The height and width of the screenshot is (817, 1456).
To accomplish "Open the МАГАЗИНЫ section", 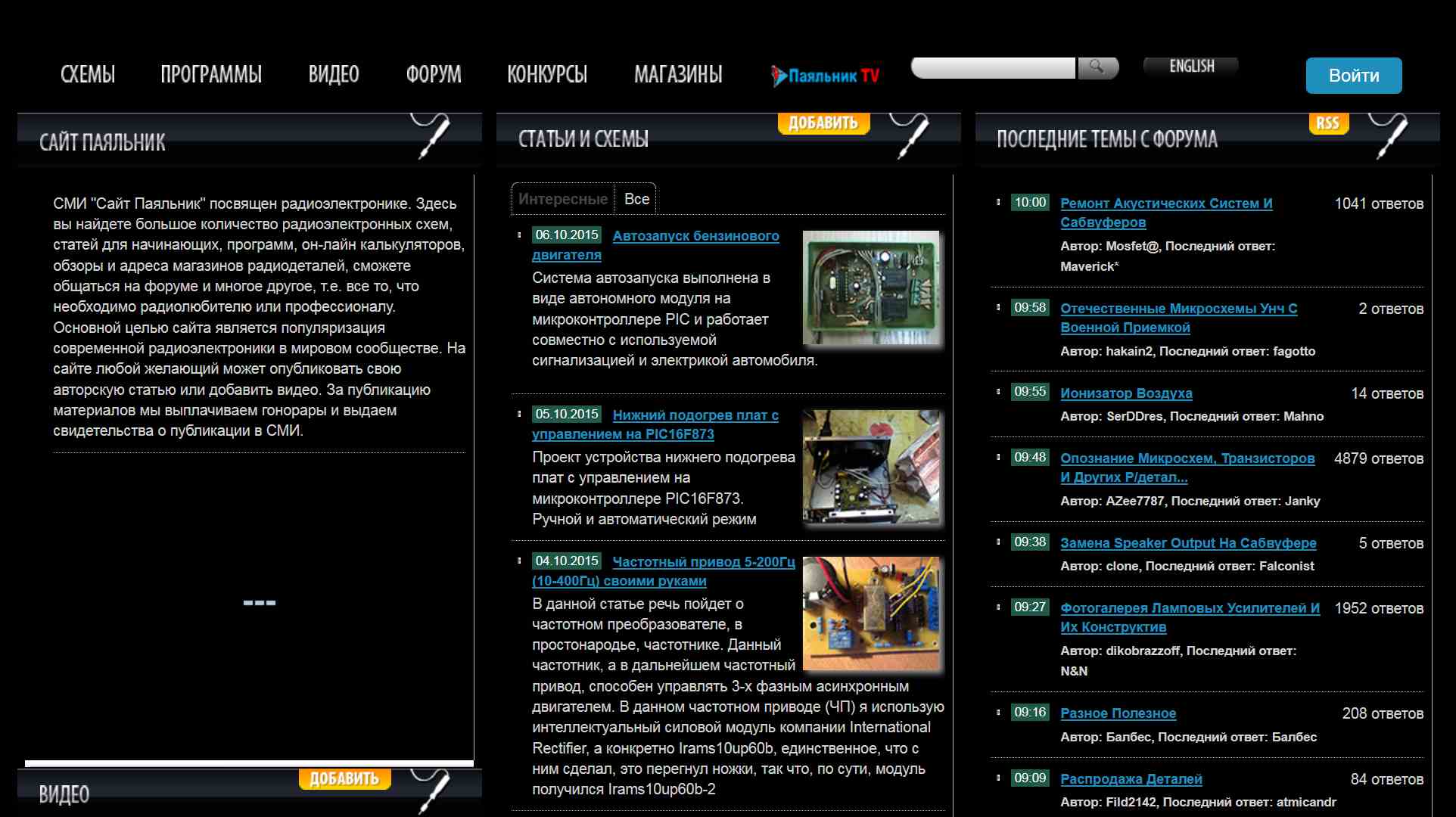I will [677, 73].
